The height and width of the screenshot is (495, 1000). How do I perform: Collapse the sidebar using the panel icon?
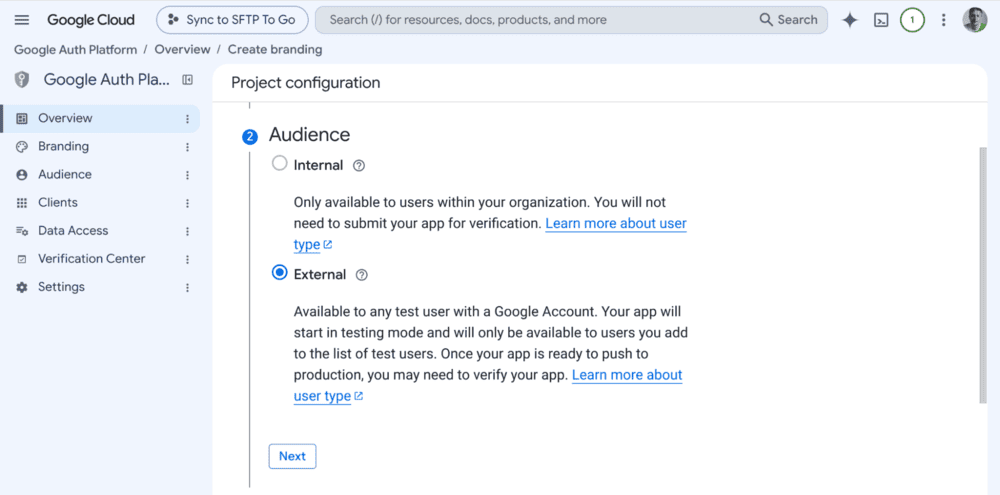point(187,80)
